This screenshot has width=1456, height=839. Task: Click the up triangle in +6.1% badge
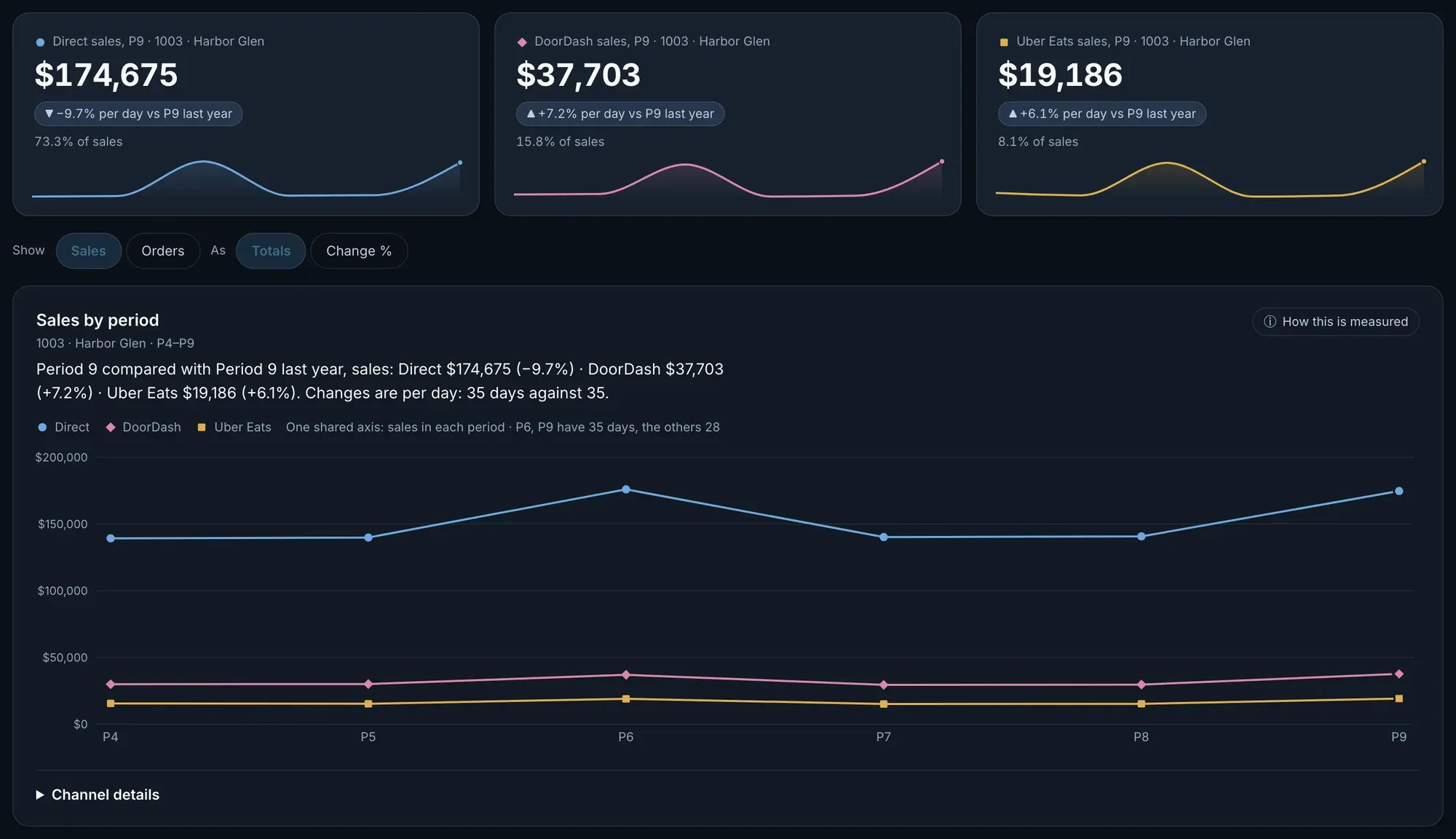click(x=1013, y=114)
